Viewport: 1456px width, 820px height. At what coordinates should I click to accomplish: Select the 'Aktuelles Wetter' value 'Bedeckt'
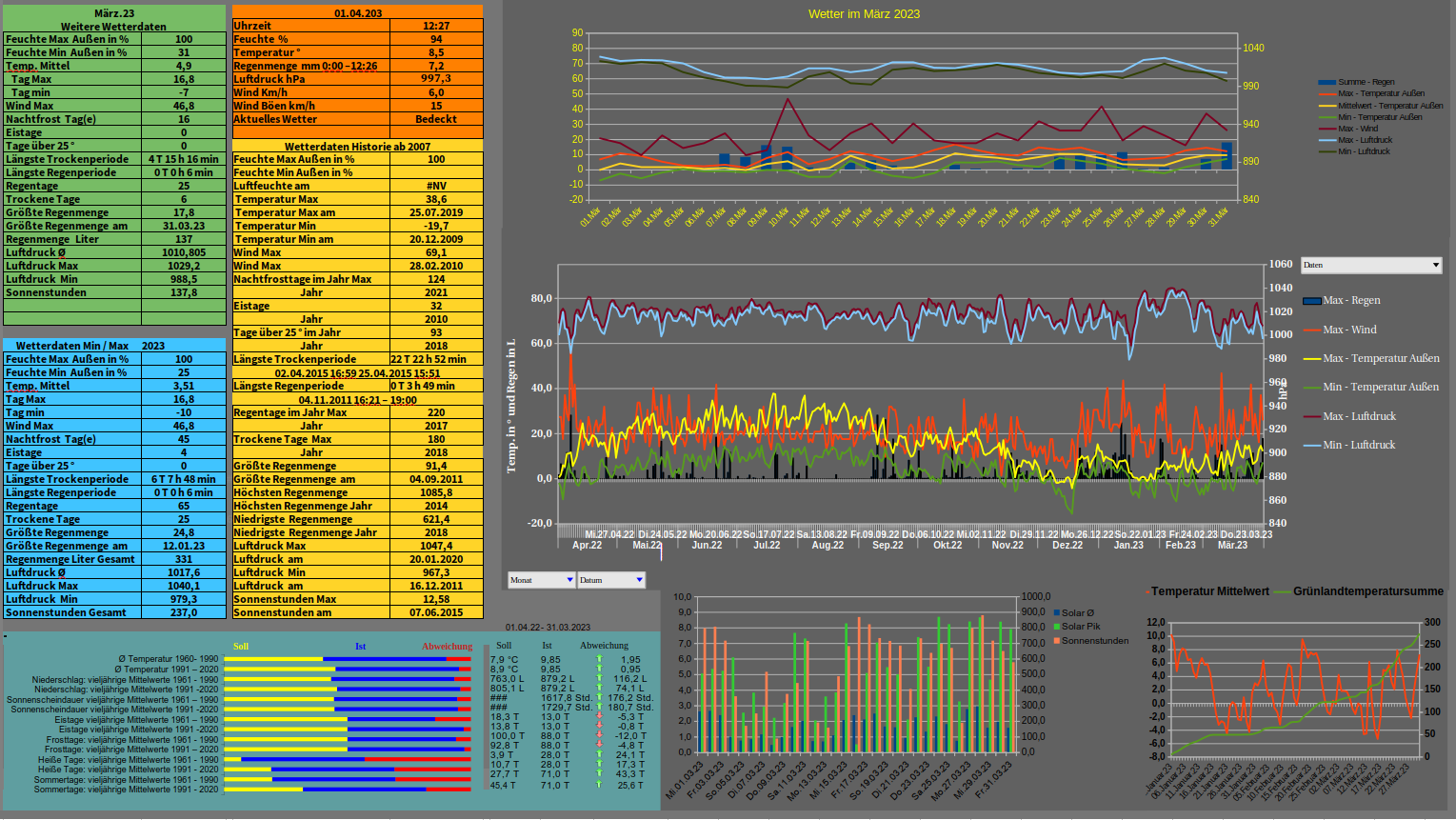pyautogui.click(x=436, y=119)
